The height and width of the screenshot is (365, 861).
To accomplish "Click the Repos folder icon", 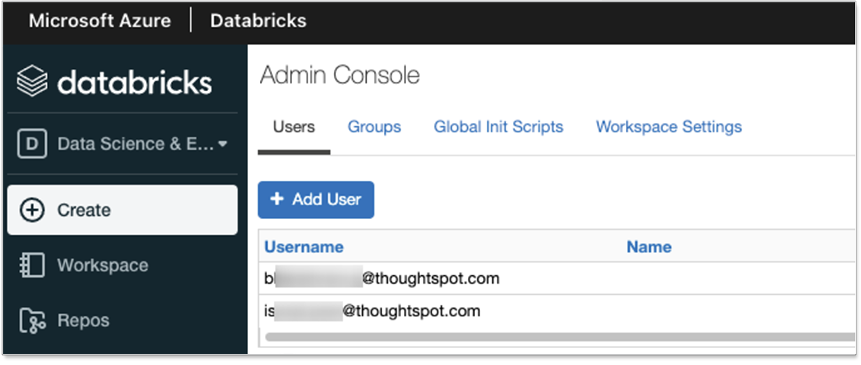I will [x=32, y=321].
